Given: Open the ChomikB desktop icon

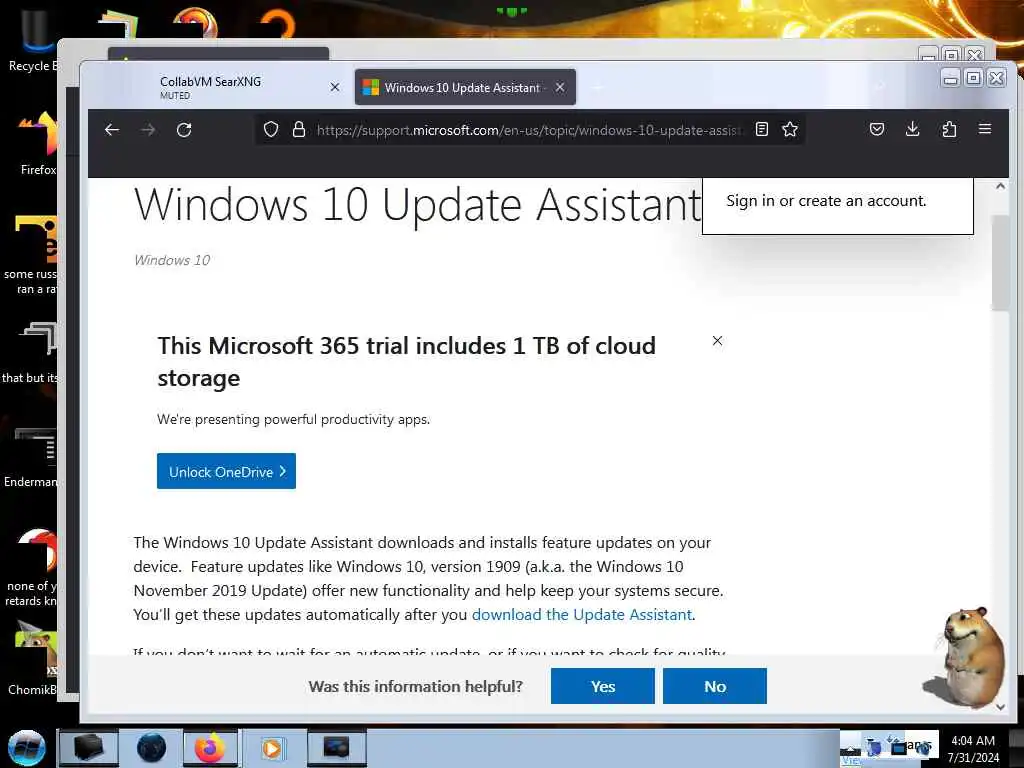Looking at the screenshot, I should tap(33, 658).
